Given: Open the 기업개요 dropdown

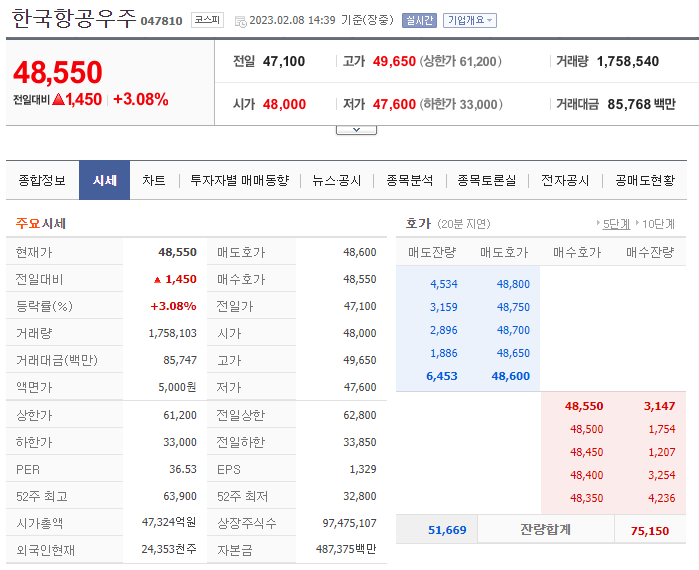Looking at the screenshot, I should point(470,20).
